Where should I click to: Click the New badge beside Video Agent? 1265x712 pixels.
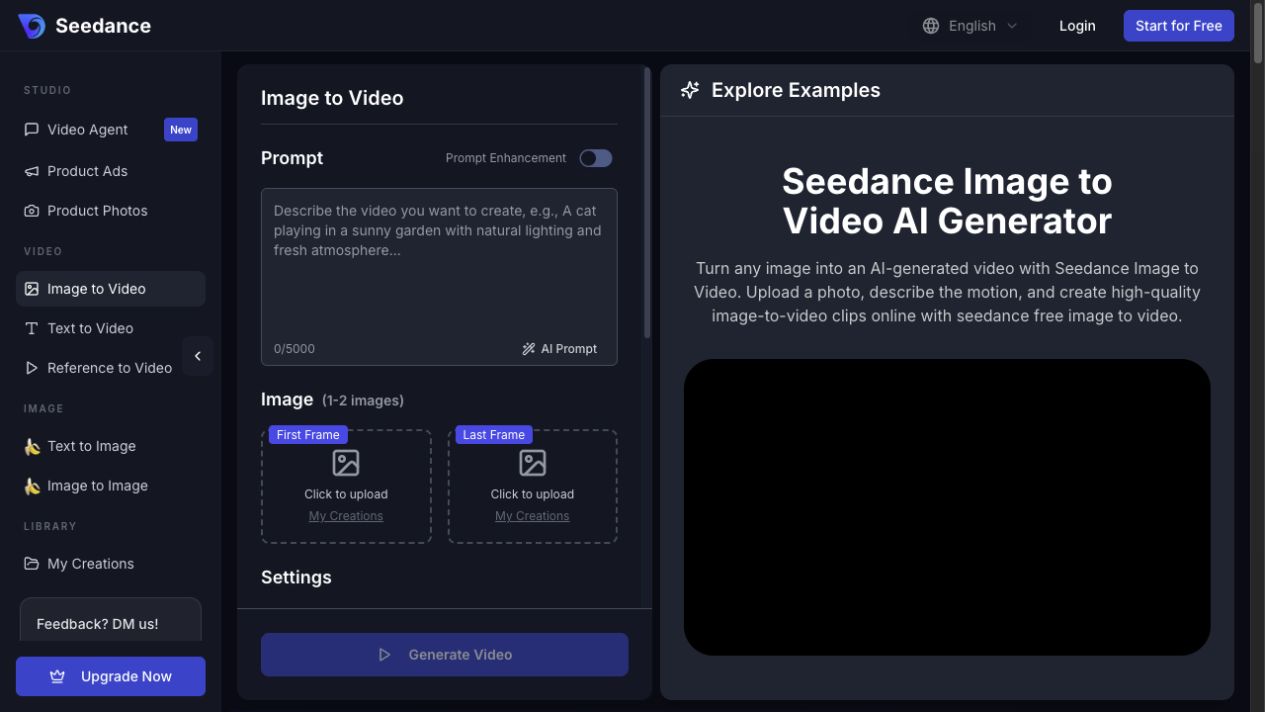[x=181, y=129]
